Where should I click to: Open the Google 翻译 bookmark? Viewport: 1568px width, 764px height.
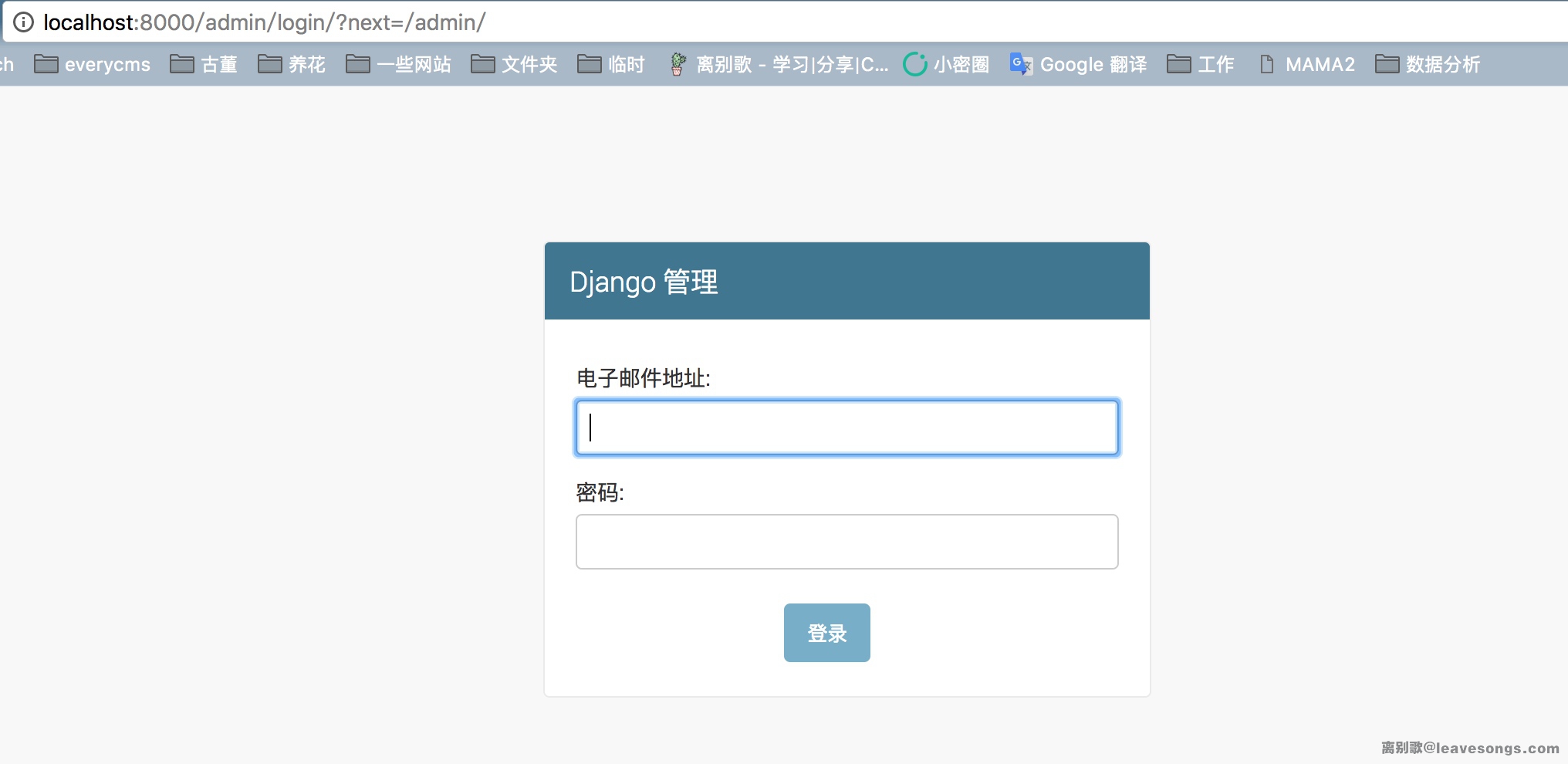pos(1079,64)
